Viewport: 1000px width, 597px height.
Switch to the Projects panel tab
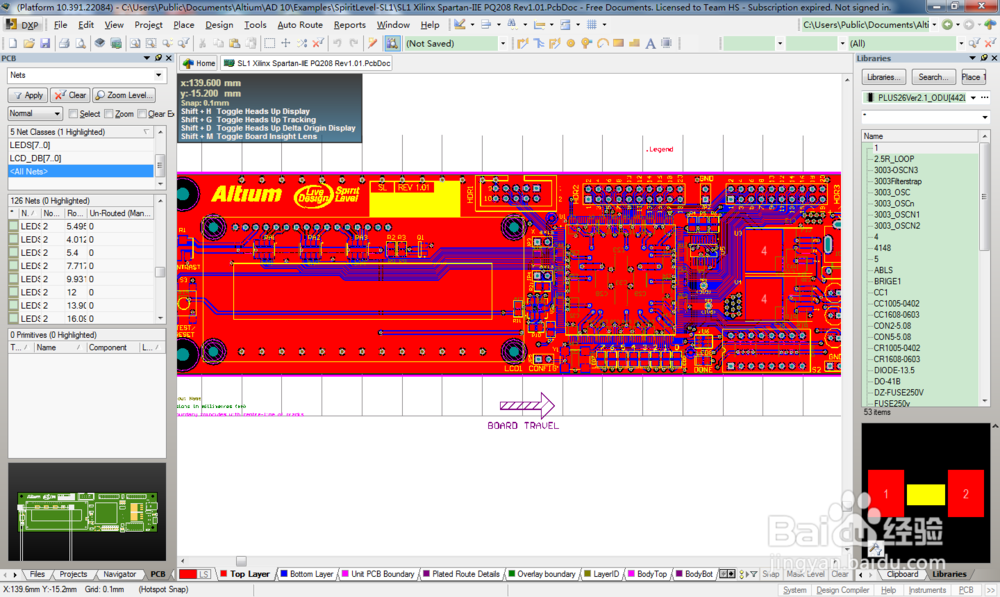coord(73,574)
